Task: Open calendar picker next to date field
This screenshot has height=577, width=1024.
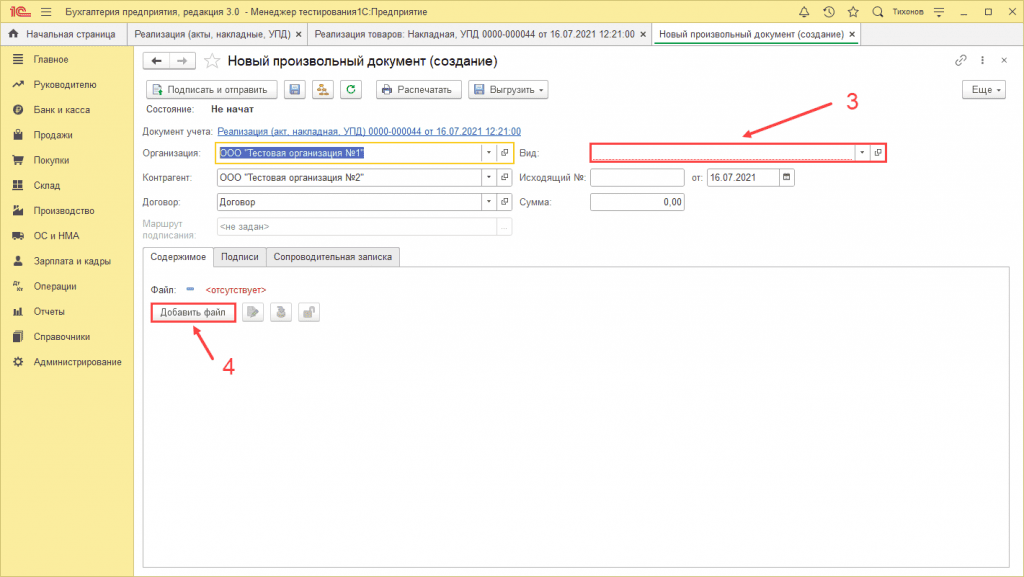Action: coord(786,177)
